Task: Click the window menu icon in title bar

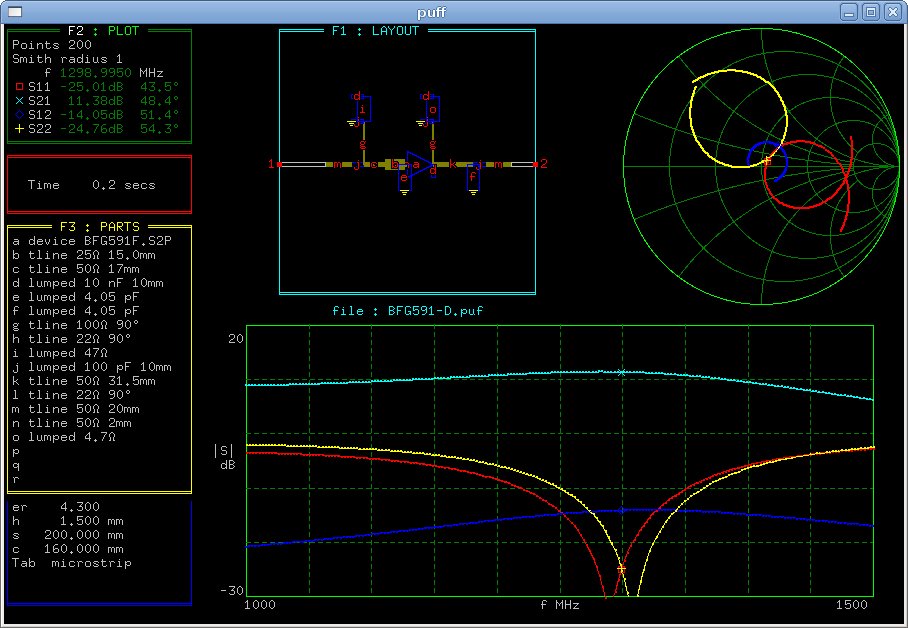Action: click(x=15, y=11)
